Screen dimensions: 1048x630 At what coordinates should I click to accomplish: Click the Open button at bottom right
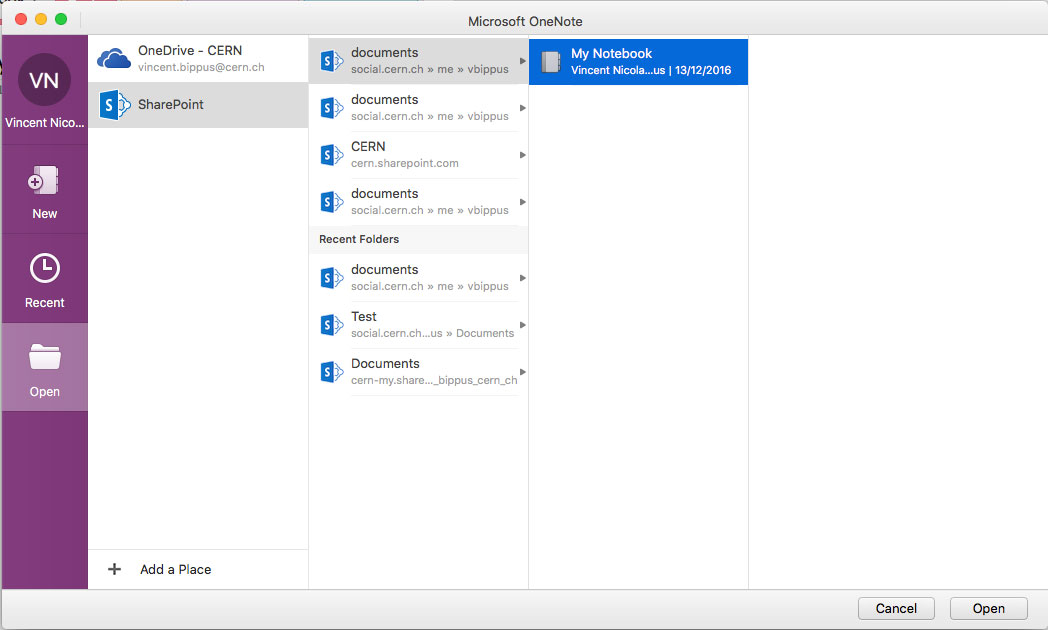(x=989, y=608)
